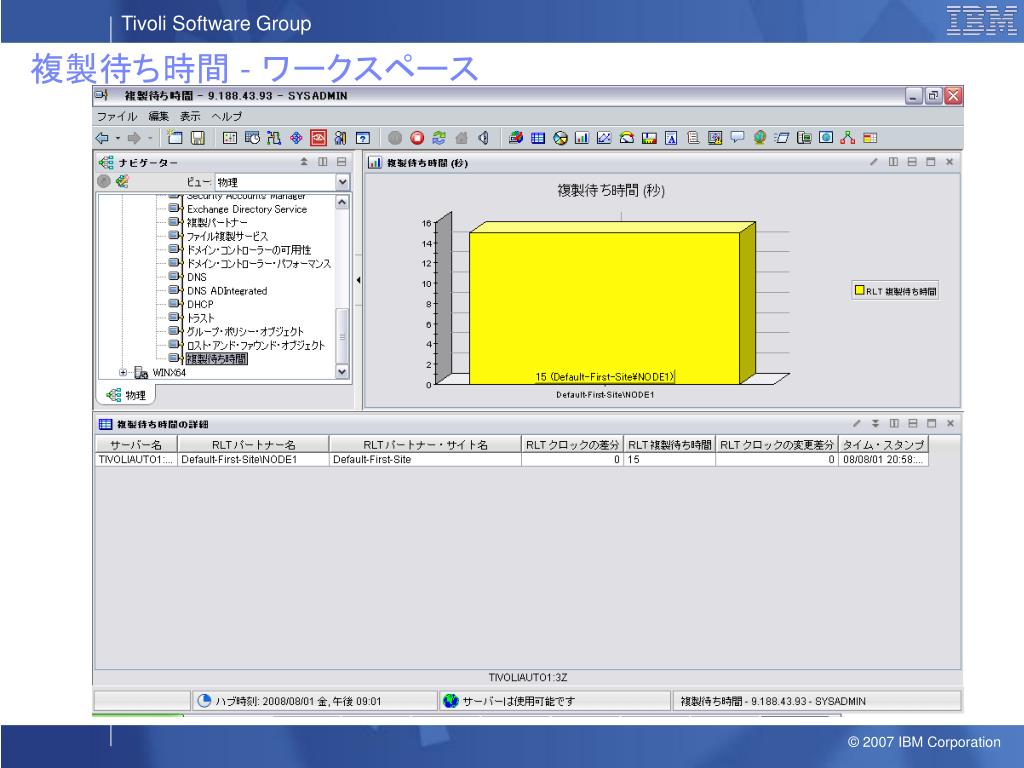Click the grey home icon
The width and height of the screenshot is (1024, 768).
[462, 138]
